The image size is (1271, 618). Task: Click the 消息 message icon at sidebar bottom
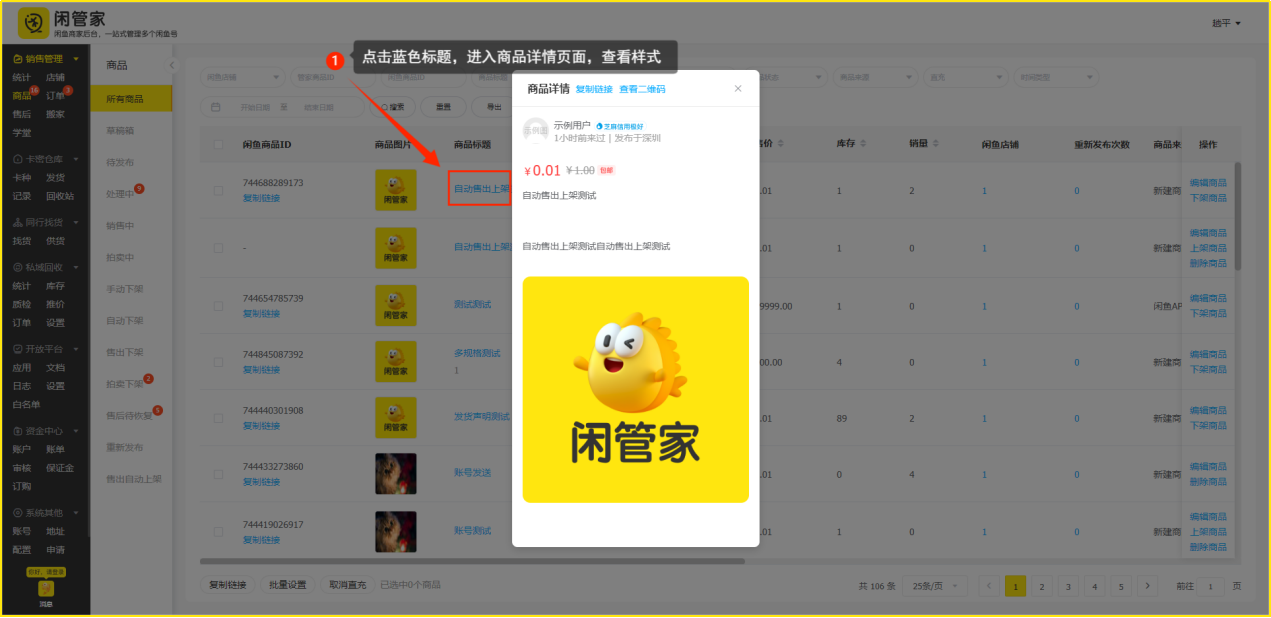[x=46, y=590]
